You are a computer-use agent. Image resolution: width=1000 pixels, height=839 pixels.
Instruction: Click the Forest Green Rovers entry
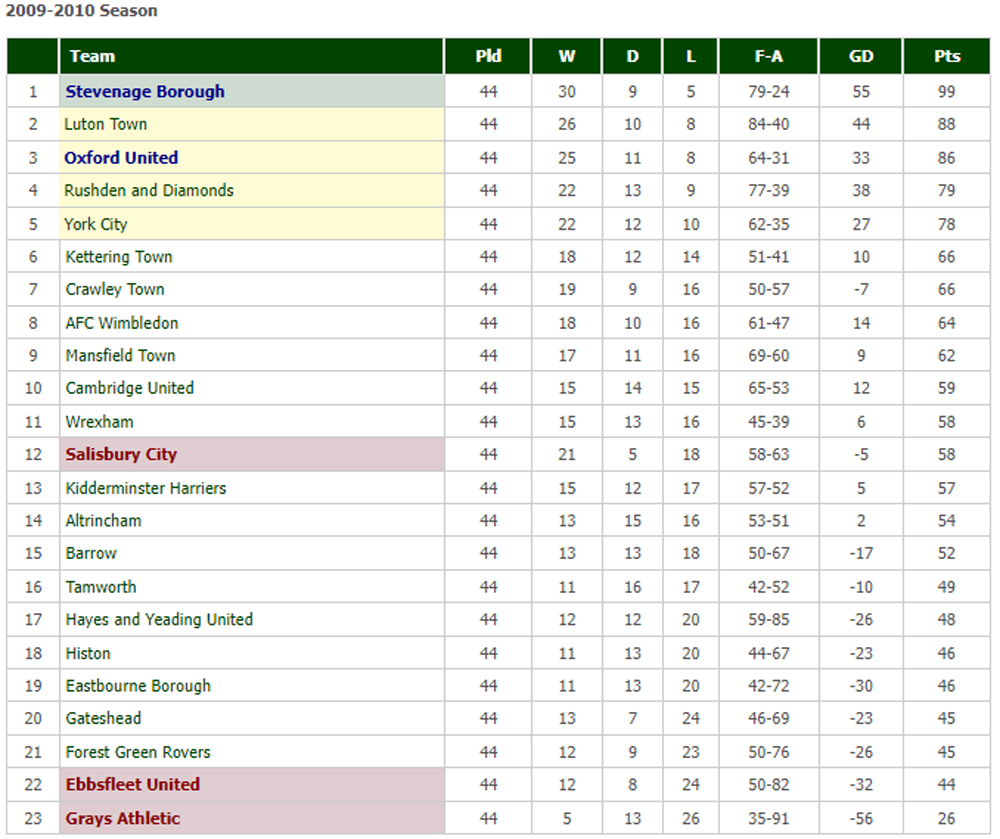tap(138, 752)
